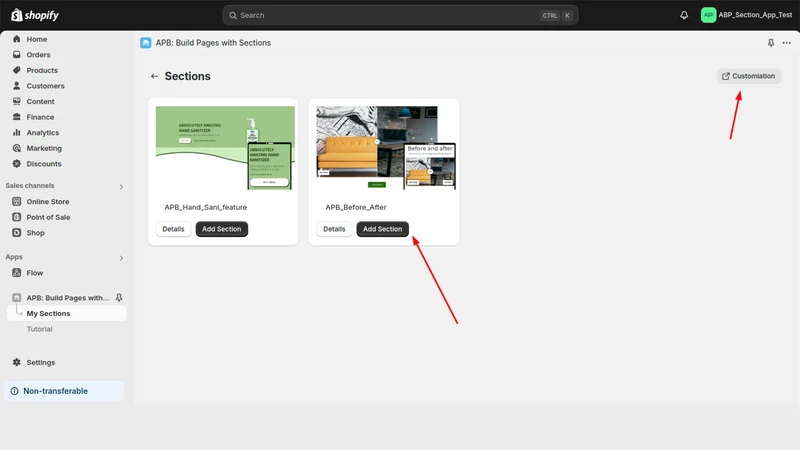Go back using the Sections arrow

[154, 76]
